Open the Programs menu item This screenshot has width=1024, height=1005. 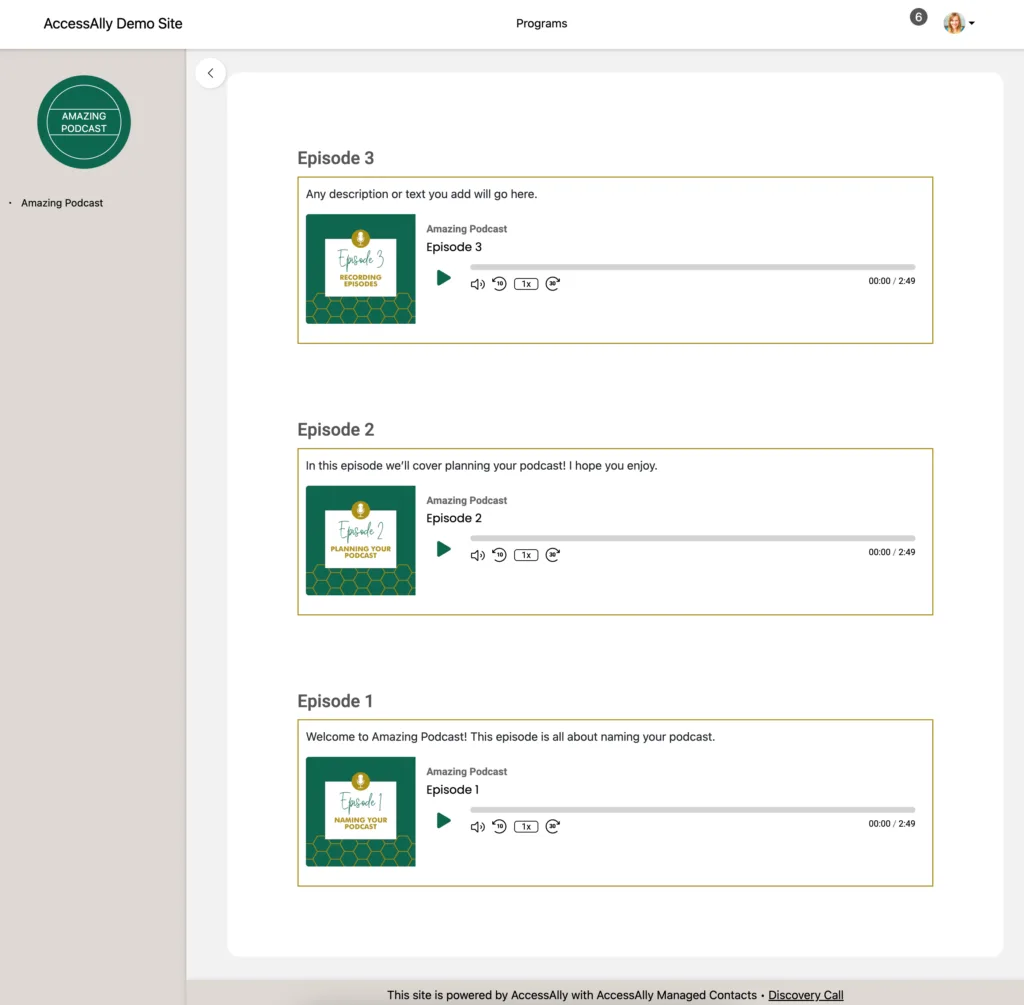click(541, 23)
